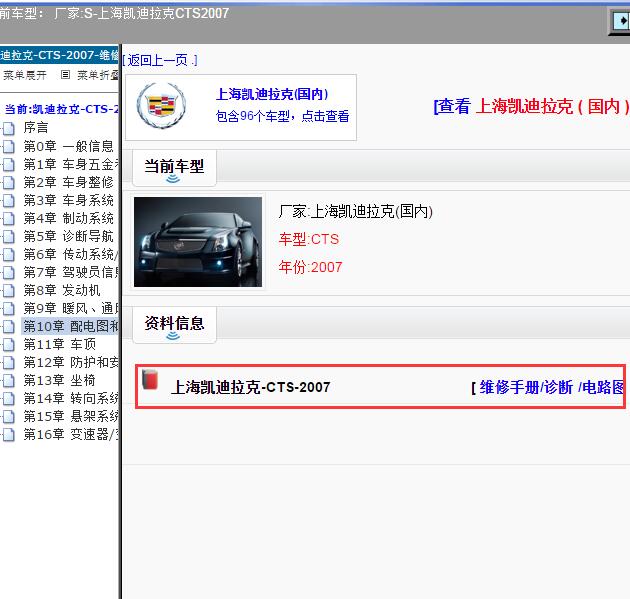Image resolution: width=630 pixels, height=599 pixels.
Task: Open 维修手册/诊断/电路图 link
Action: [x=550, y=387]
